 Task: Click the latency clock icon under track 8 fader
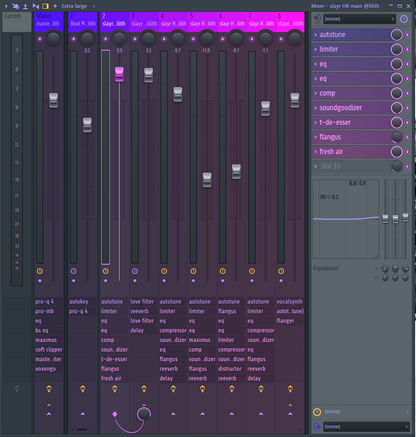click(281, 271)
